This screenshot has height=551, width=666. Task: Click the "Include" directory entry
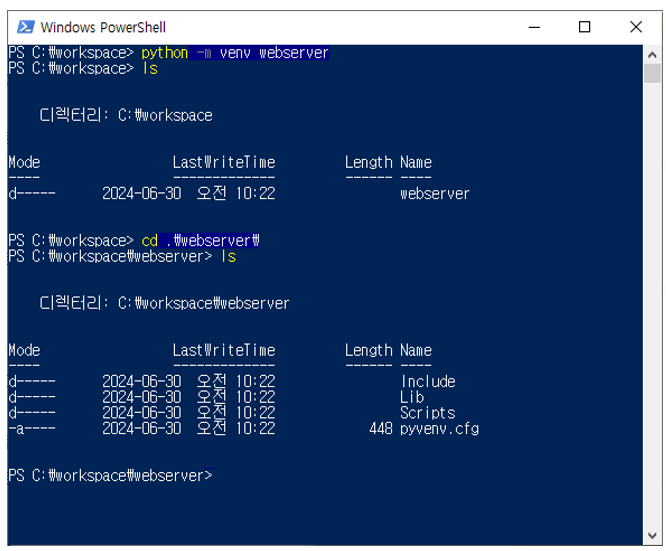click(428, 381)
